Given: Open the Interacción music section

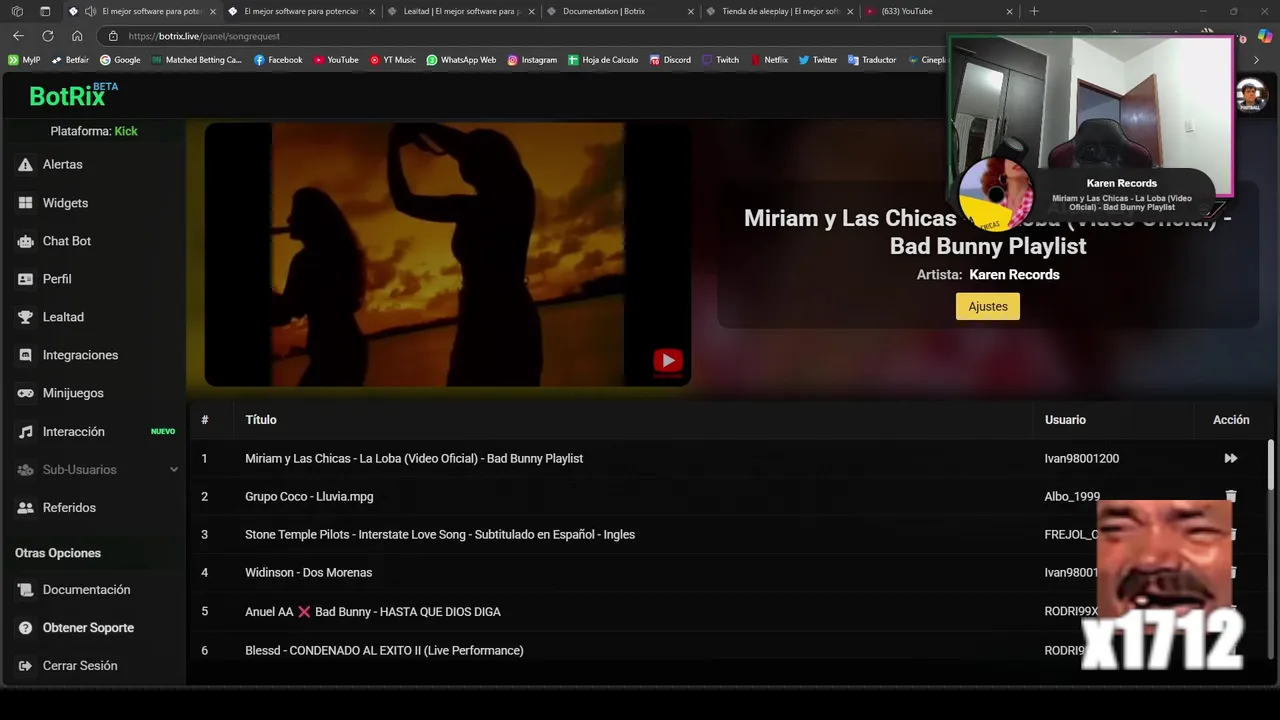Looking at the screenshot, I should pos(73,431).
